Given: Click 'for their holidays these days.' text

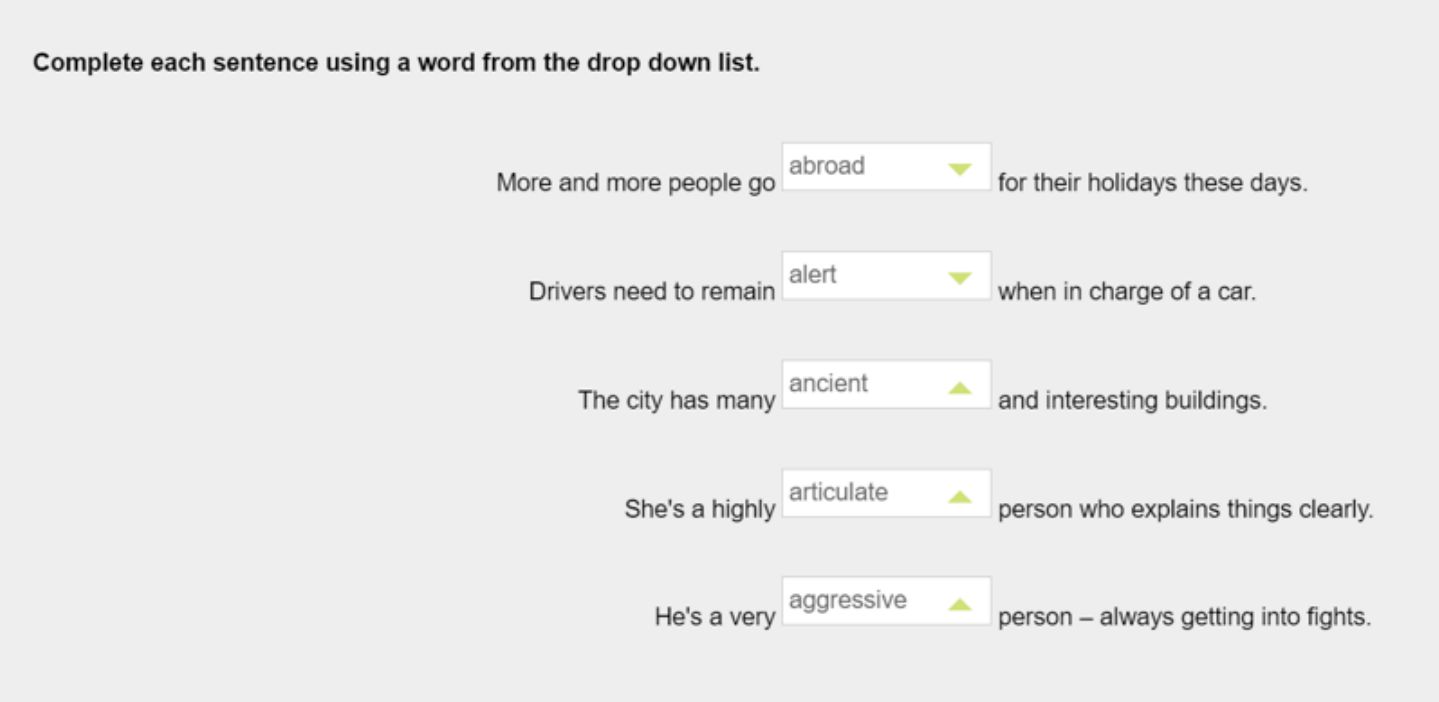Looking at the screenshot, I should pyautogui.click(x=1152, y=186).
